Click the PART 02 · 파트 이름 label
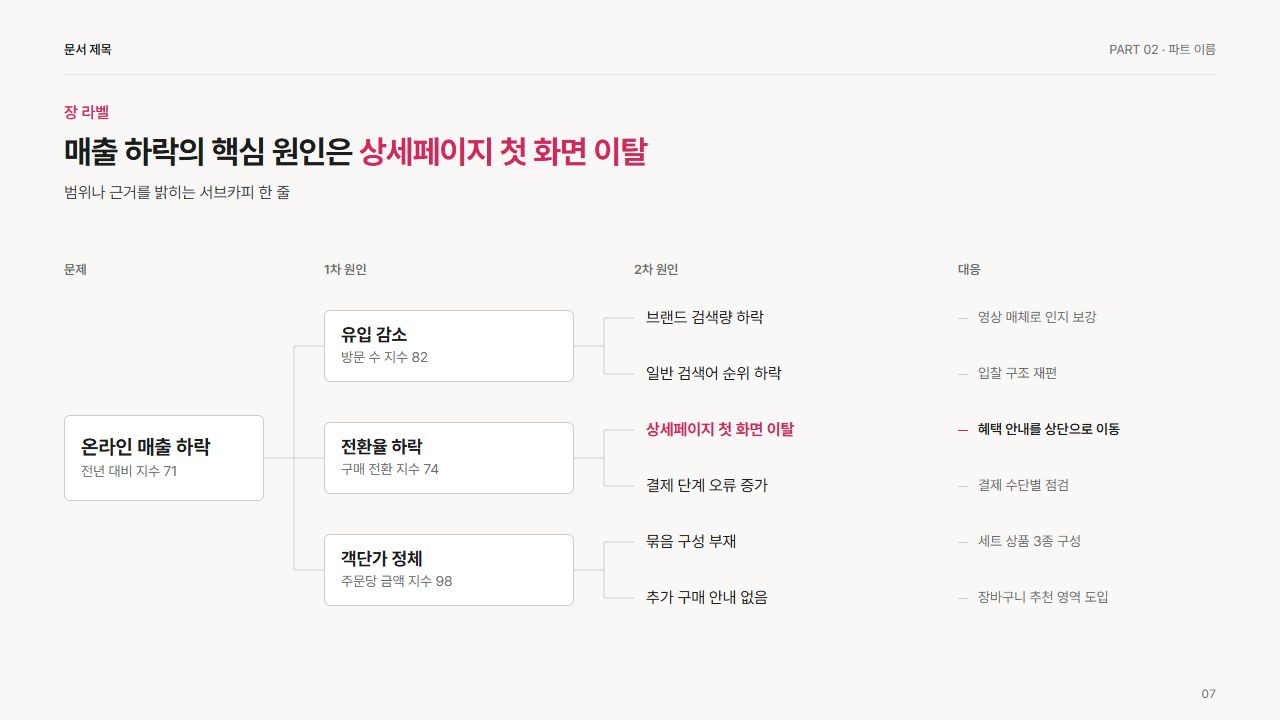Viewport: 1280px width, 720px height. (x=1162, y=49)
